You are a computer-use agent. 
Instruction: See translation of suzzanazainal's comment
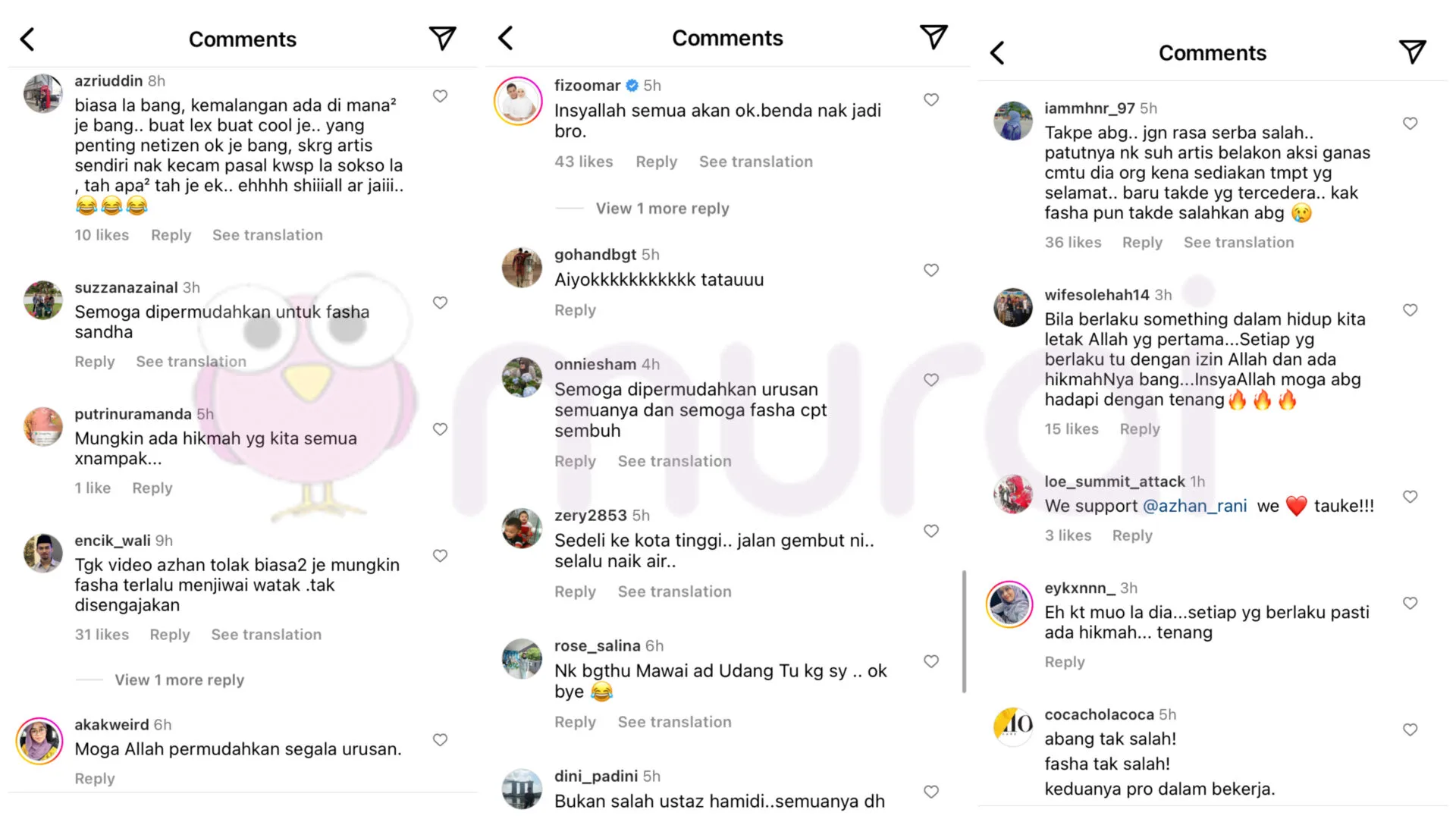click(191, 362)
